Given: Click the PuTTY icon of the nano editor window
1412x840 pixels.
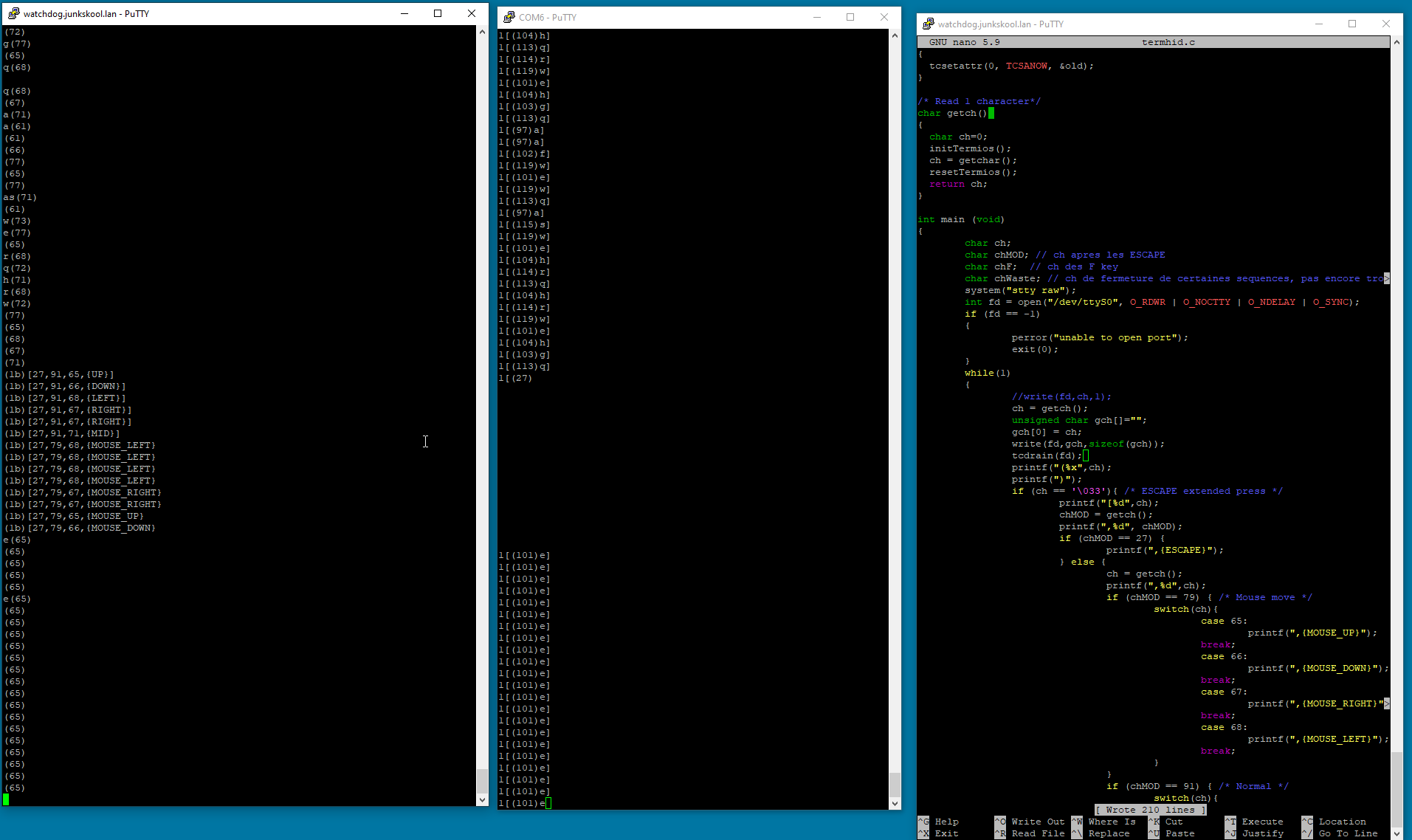Looking at the screenshot, I should click(929, 24).
